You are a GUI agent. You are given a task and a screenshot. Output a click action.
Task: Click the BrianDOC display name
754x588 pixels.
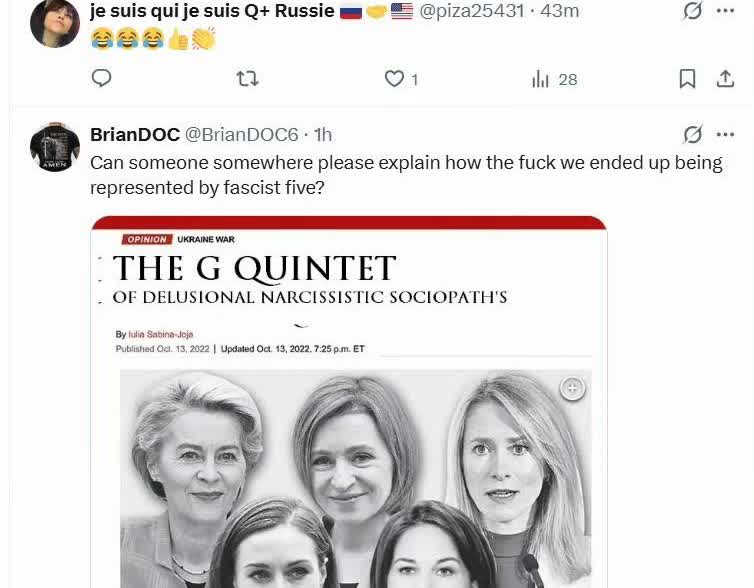[135, 135]
